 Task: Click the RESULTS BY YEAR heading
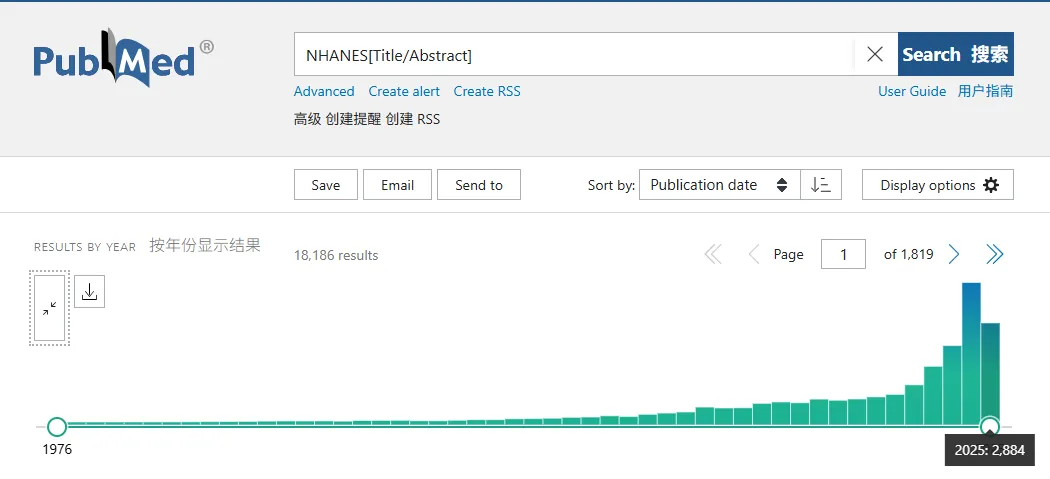(x=85, y=247)
